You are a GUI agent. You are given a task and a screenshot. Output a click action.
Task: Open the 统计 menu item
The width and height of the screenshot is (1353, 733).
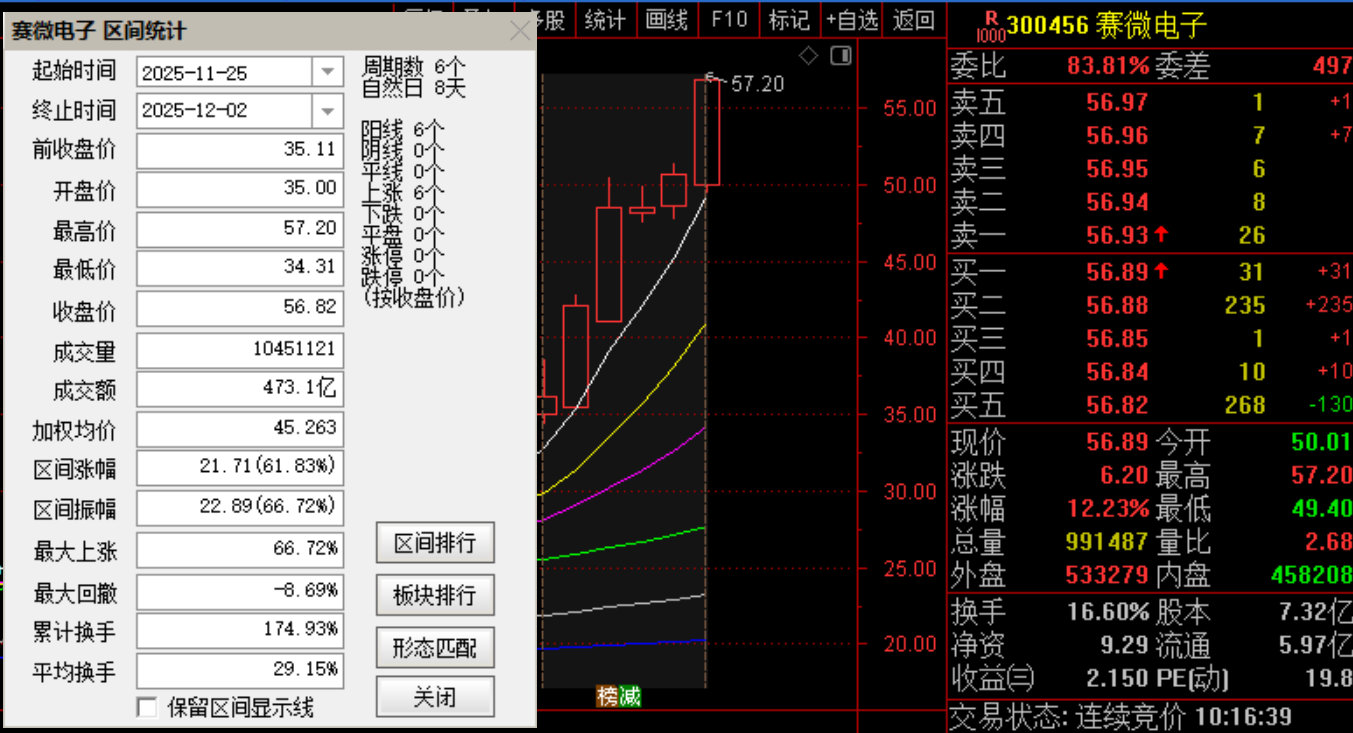[604, 19]
